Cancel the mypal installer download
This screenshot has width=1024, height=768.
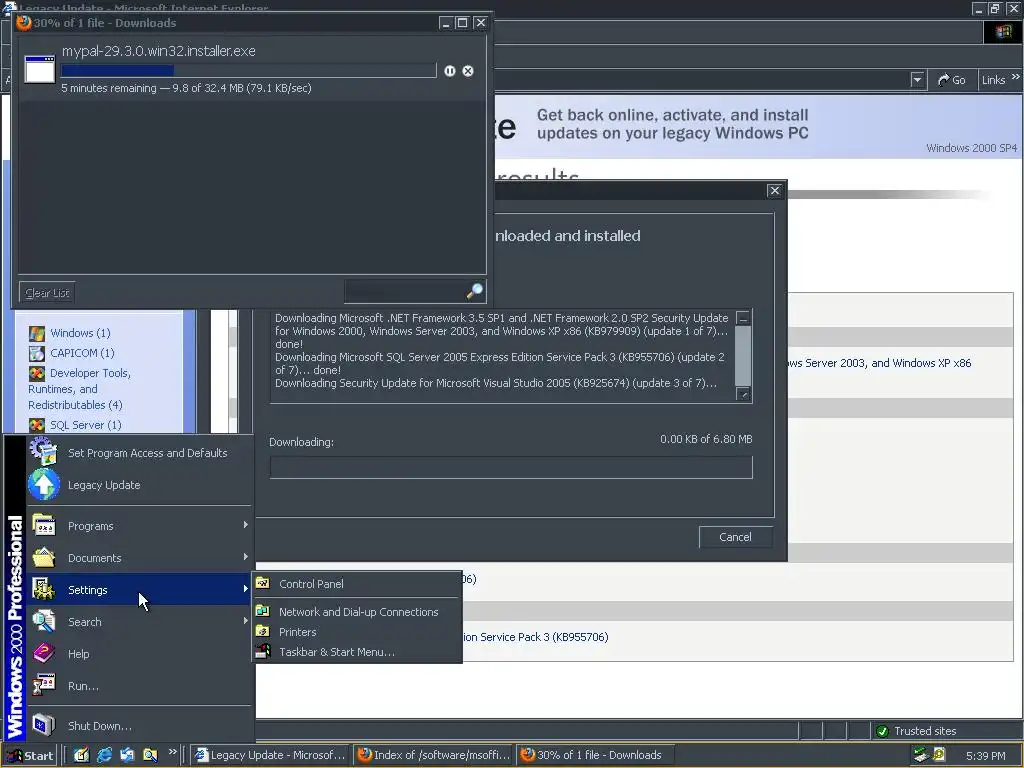tap(468, 71)
